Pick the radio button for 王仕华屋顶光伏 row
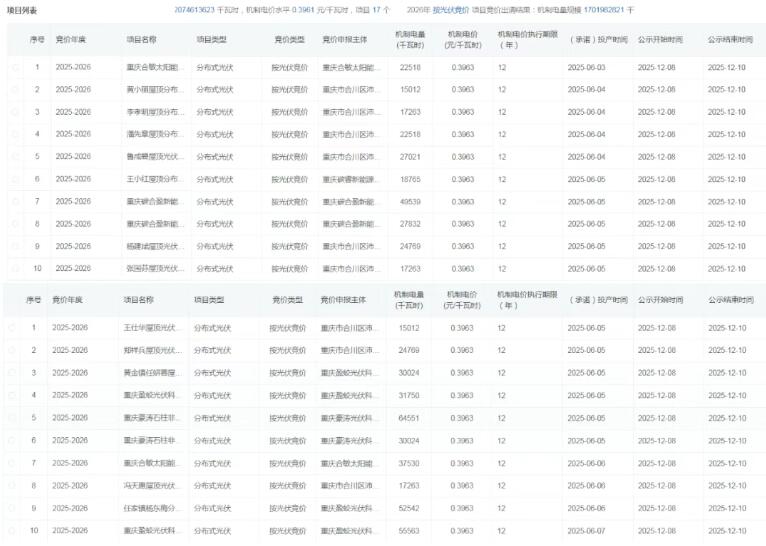766x546 pixels. pyautogui.click(x=12, y=328)
